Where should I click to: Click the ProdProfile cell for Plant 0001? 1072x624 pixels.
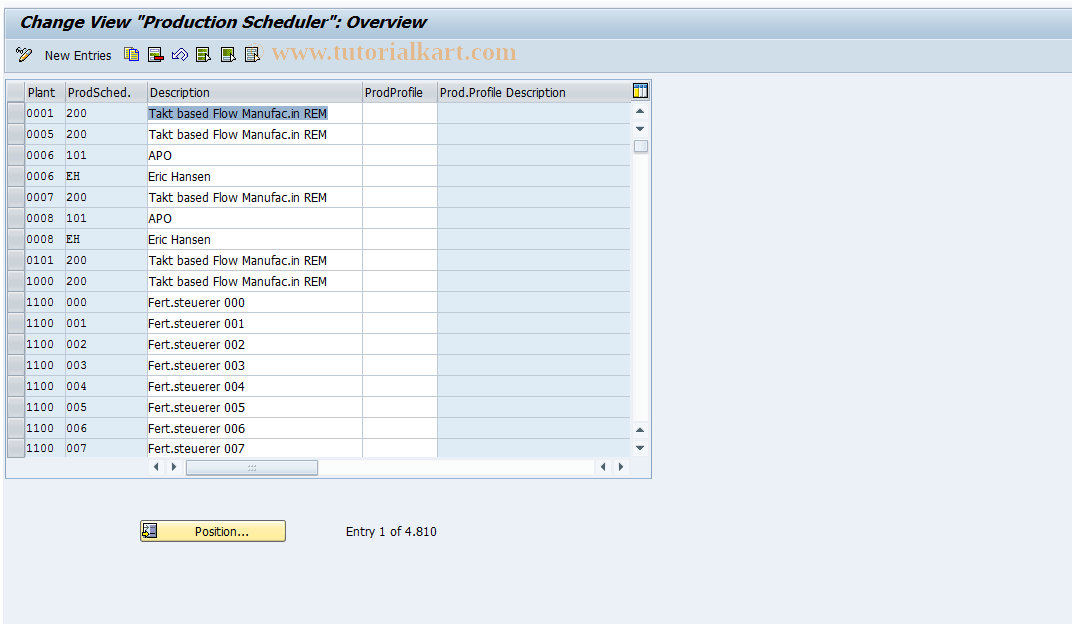399,113
